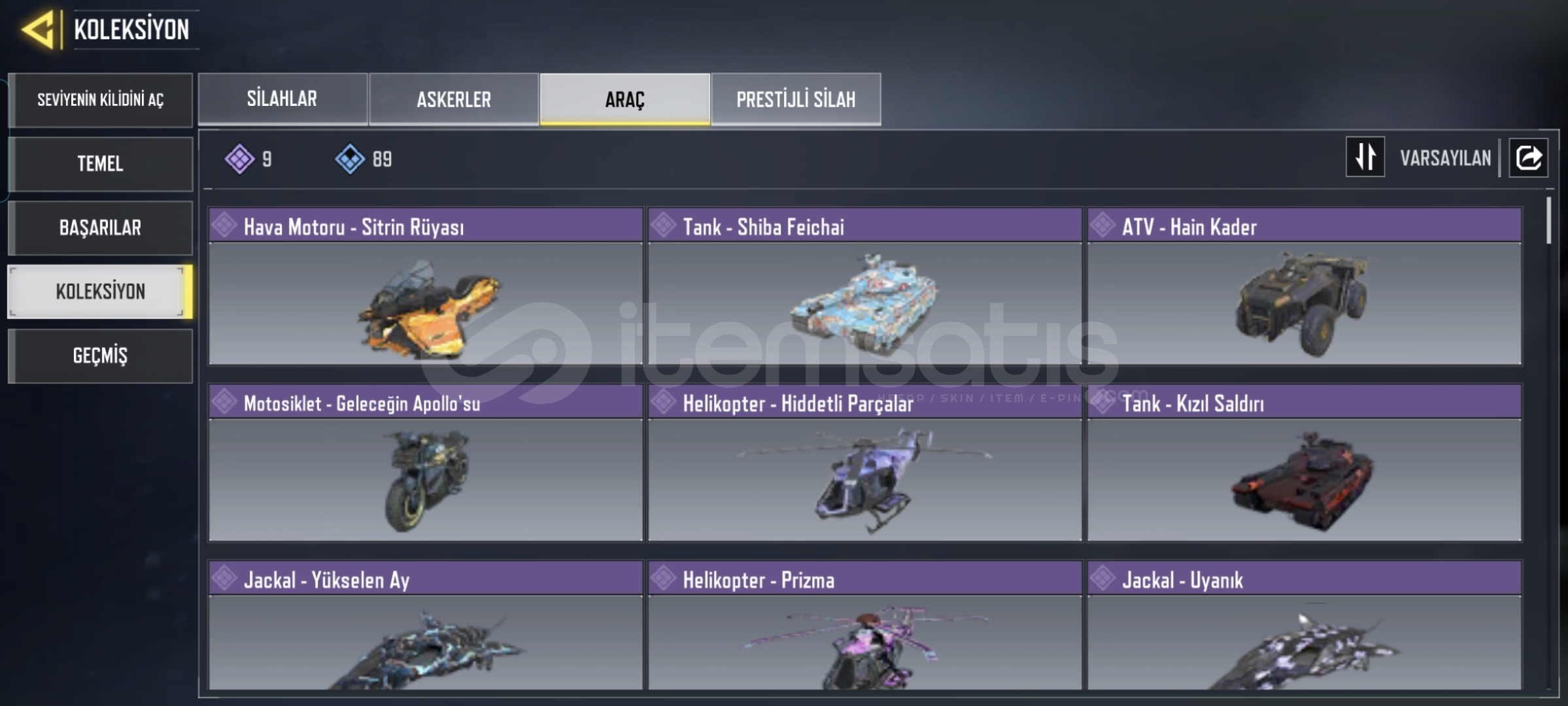Click the blue rare rarity gem counter
Image resolution: width=1568 pixels, height=706 pixels.
(364, 159)
